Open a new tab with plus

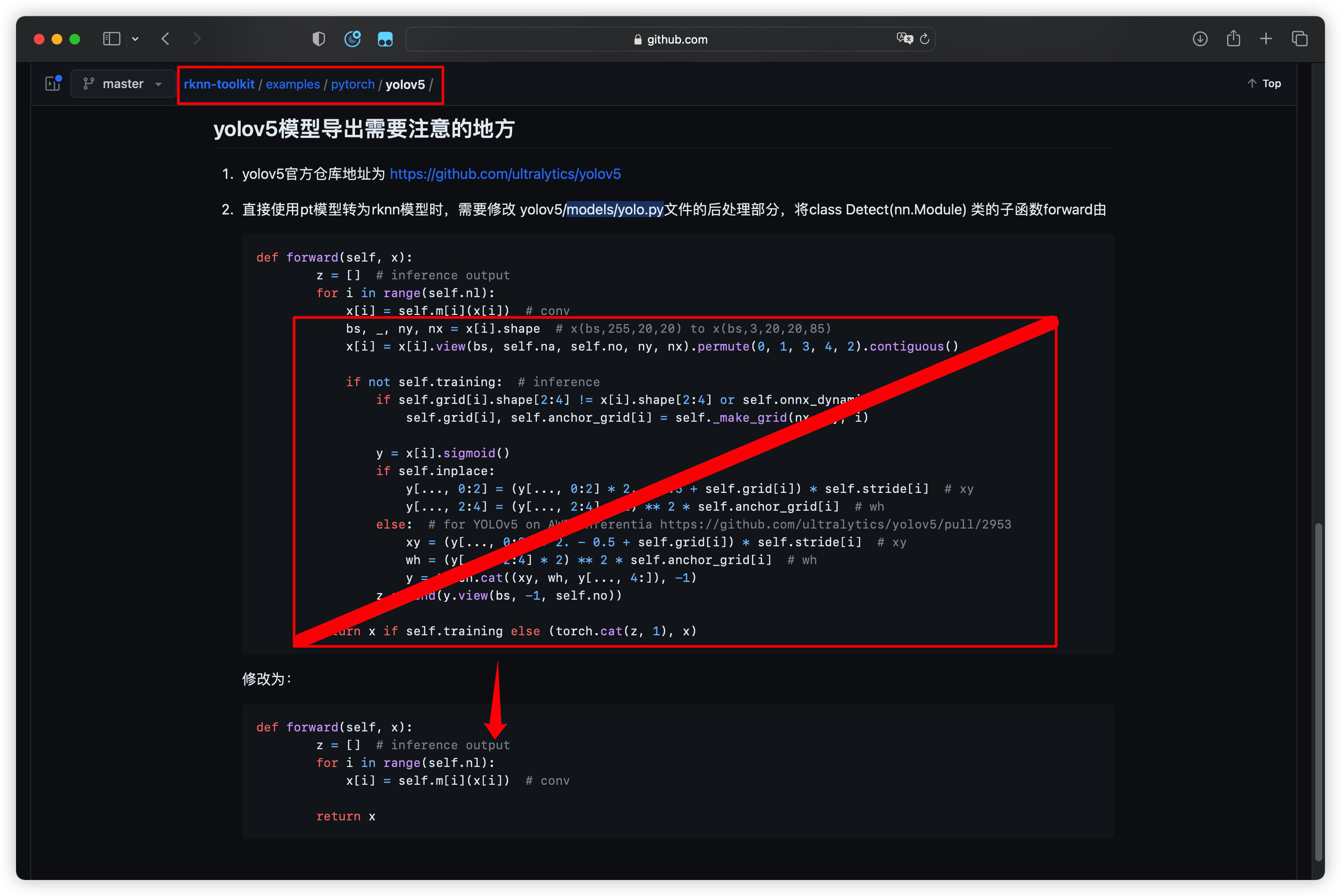point(1266,39)
